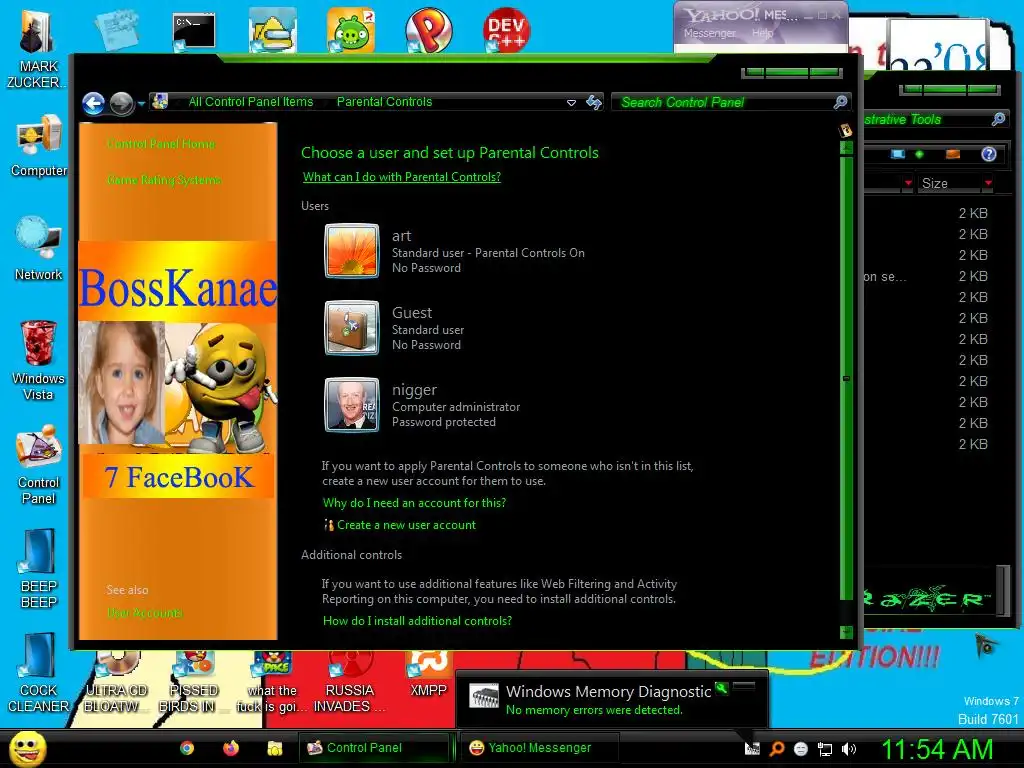1024x768 pixels.
Task: Select the Computer administrator account picture
Action: 351,405
